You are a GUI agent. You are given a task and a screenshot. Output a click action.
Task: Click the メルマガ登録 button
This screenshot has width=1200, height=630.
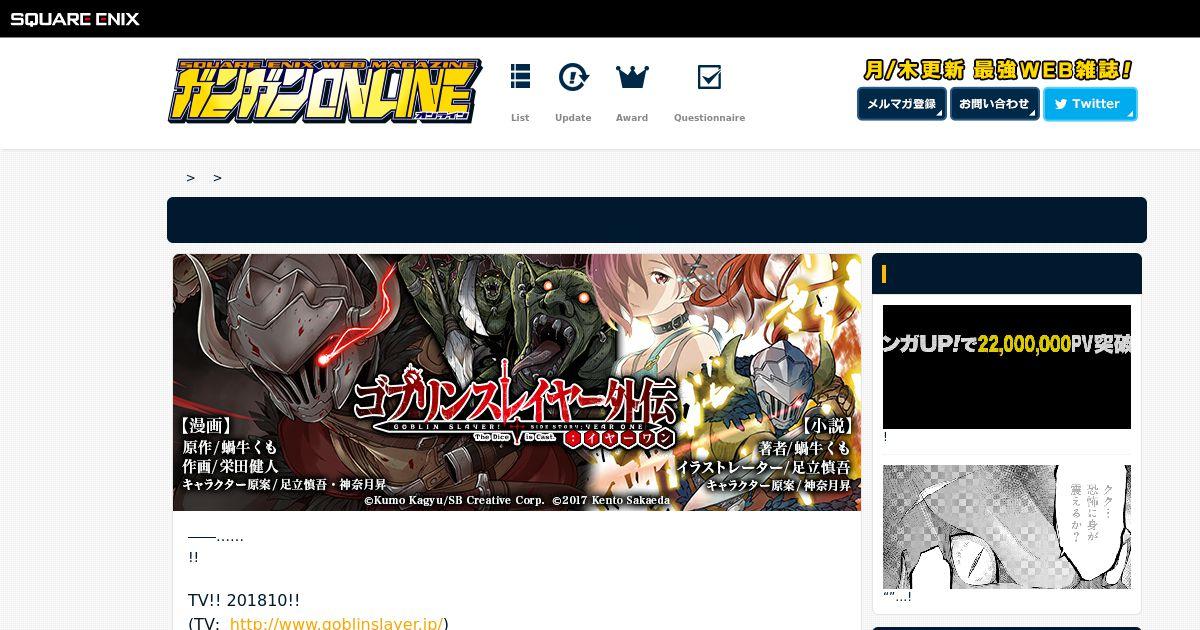[x=901, y=104]
